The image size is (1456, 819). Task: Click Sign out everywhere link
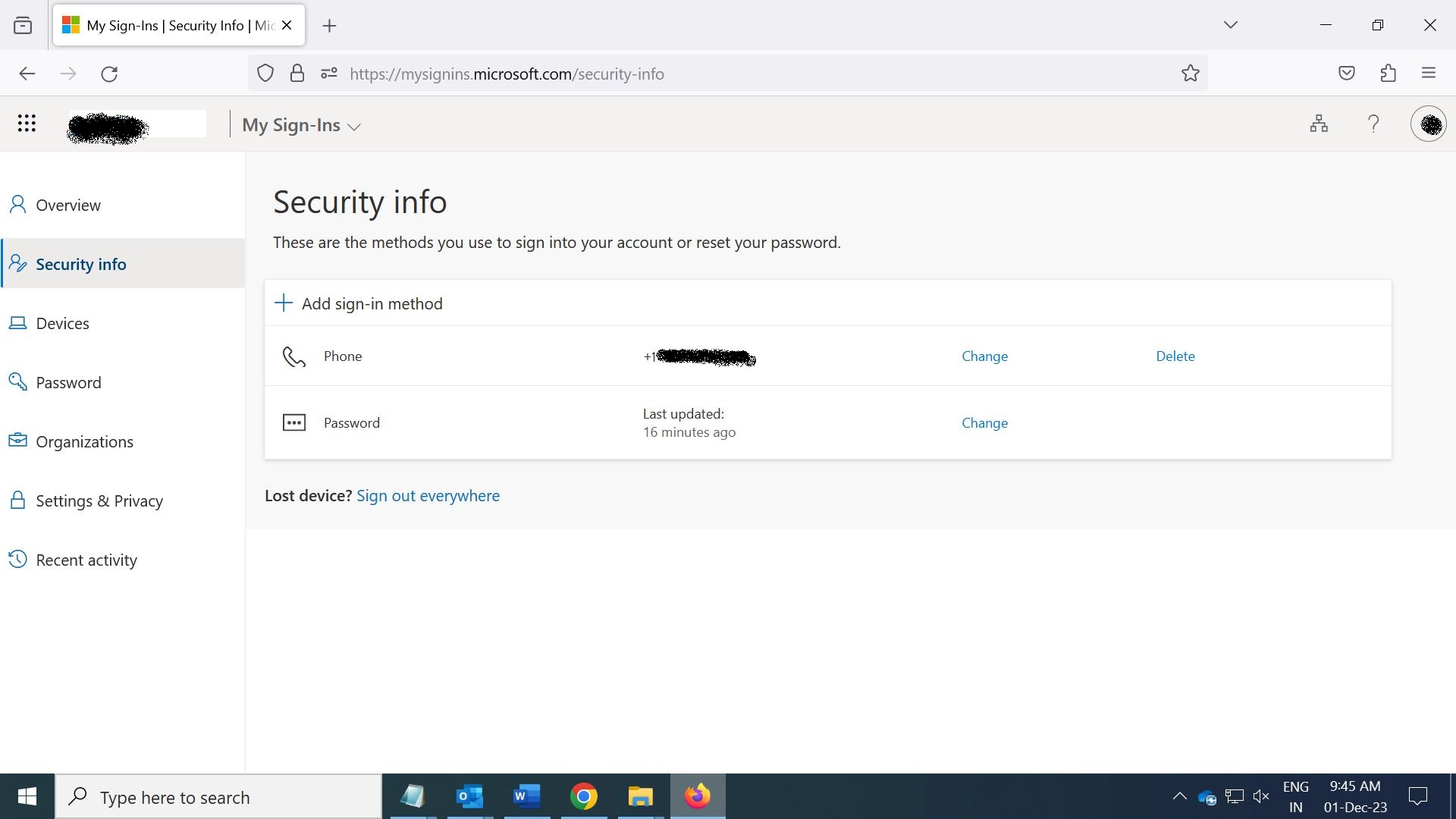tap(428, 495)
